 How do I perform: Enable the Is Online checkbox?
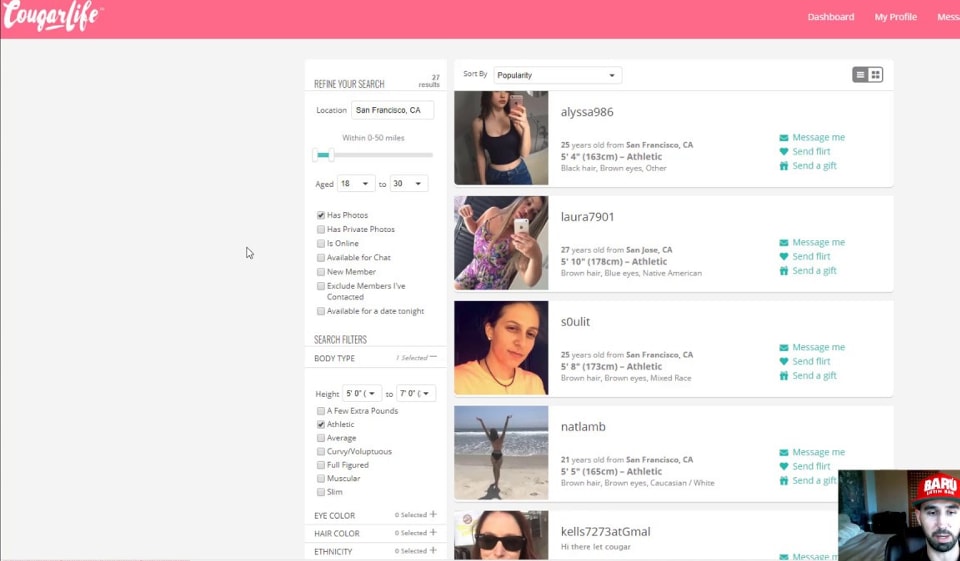[321, 244]
